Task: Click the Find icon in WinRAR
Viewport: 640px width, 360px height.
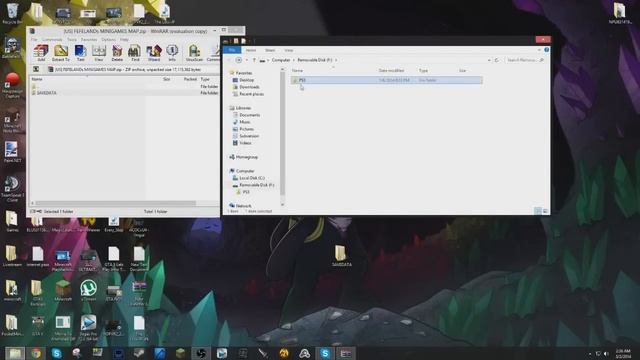Action: click(x=135, y=53)
